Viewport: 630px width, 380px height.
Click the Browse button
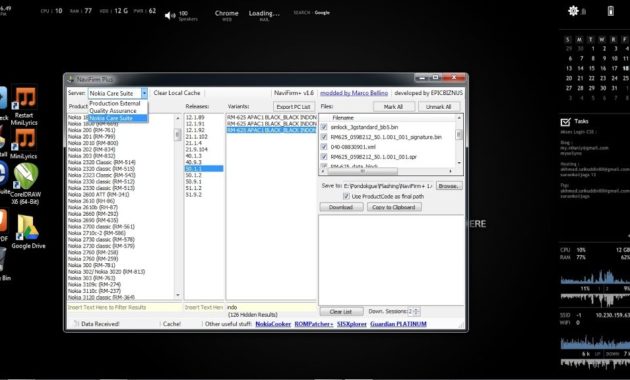449,186
